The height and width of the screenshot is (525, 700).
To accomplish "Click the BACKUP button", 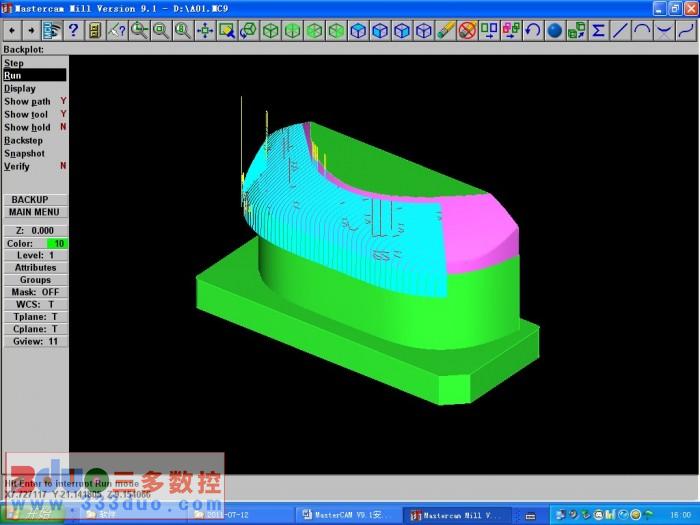I will [35, 200].
